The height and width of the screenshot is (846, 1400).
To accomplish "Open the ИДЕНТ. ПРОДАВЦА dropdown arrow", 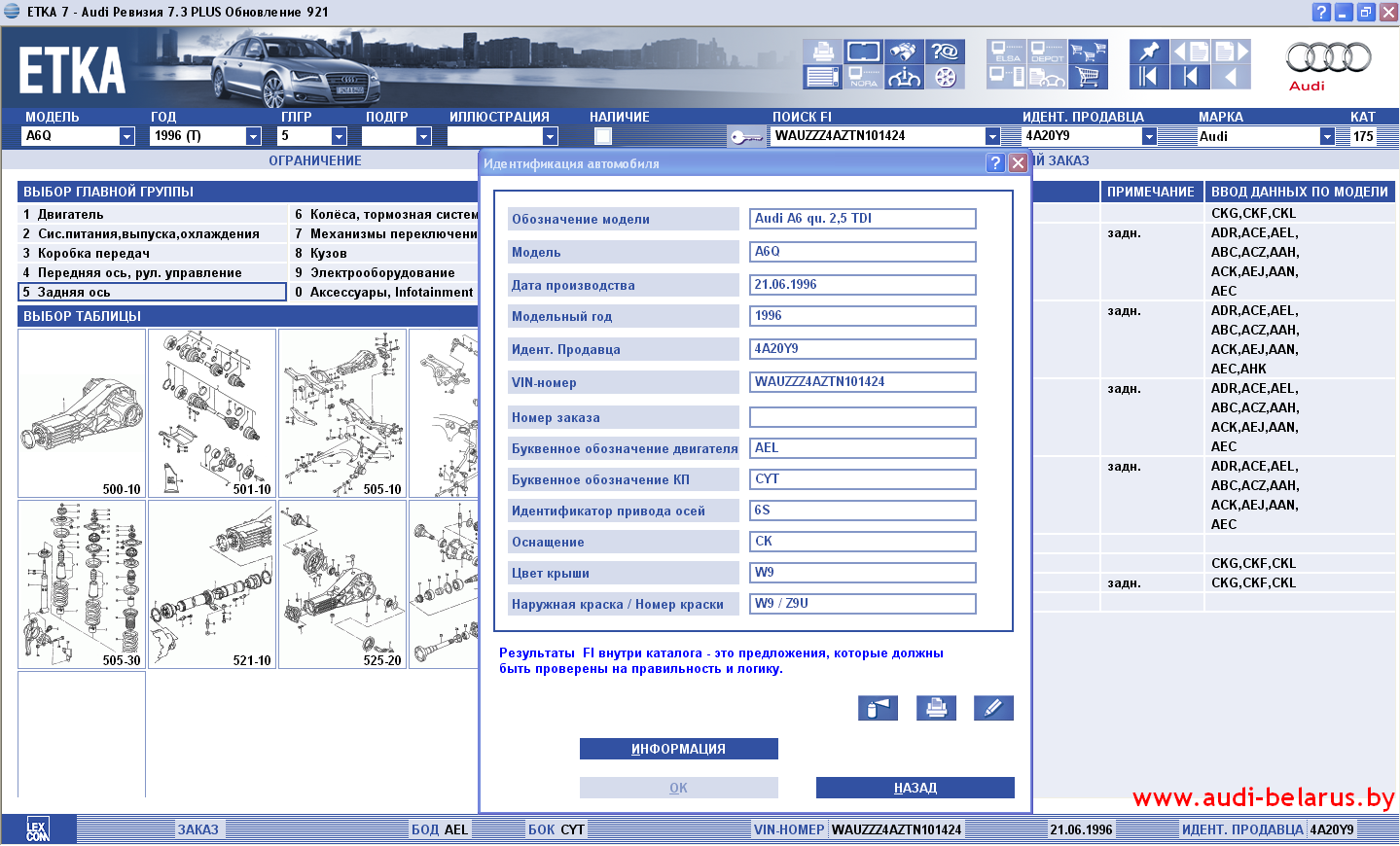I will pyautogui.click(x=1149, y=136).
